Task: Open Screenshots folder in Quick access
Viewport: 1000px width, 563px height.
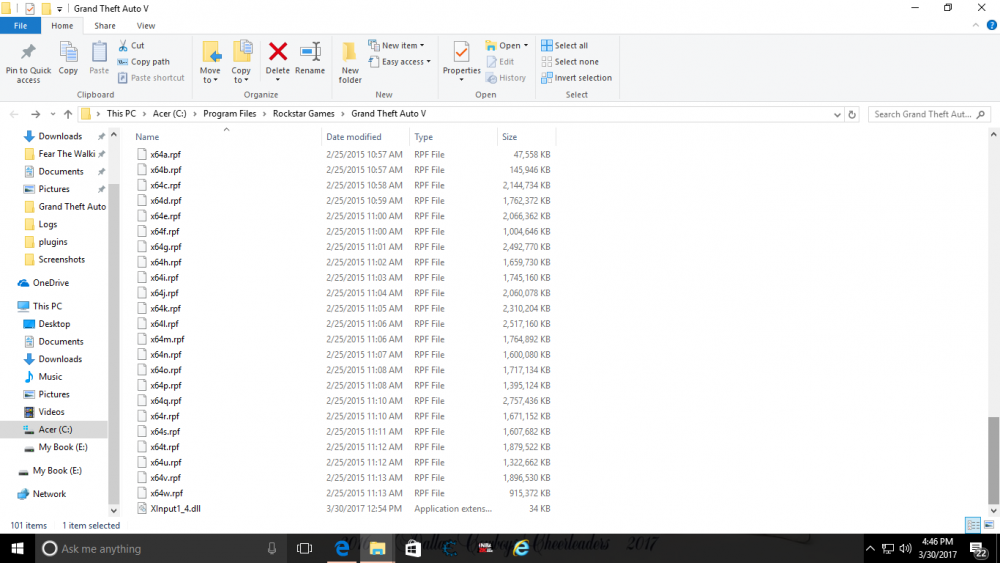Action: (61, 260)
